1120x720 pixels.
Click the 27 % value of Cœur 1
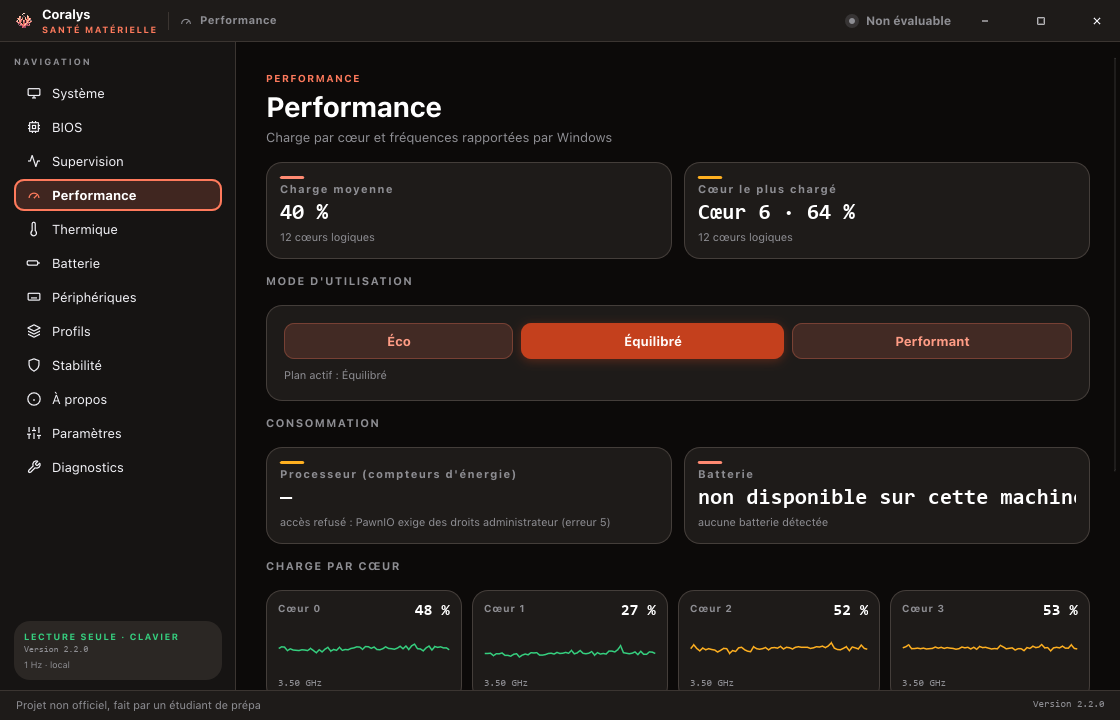click(x=639, y=610)
